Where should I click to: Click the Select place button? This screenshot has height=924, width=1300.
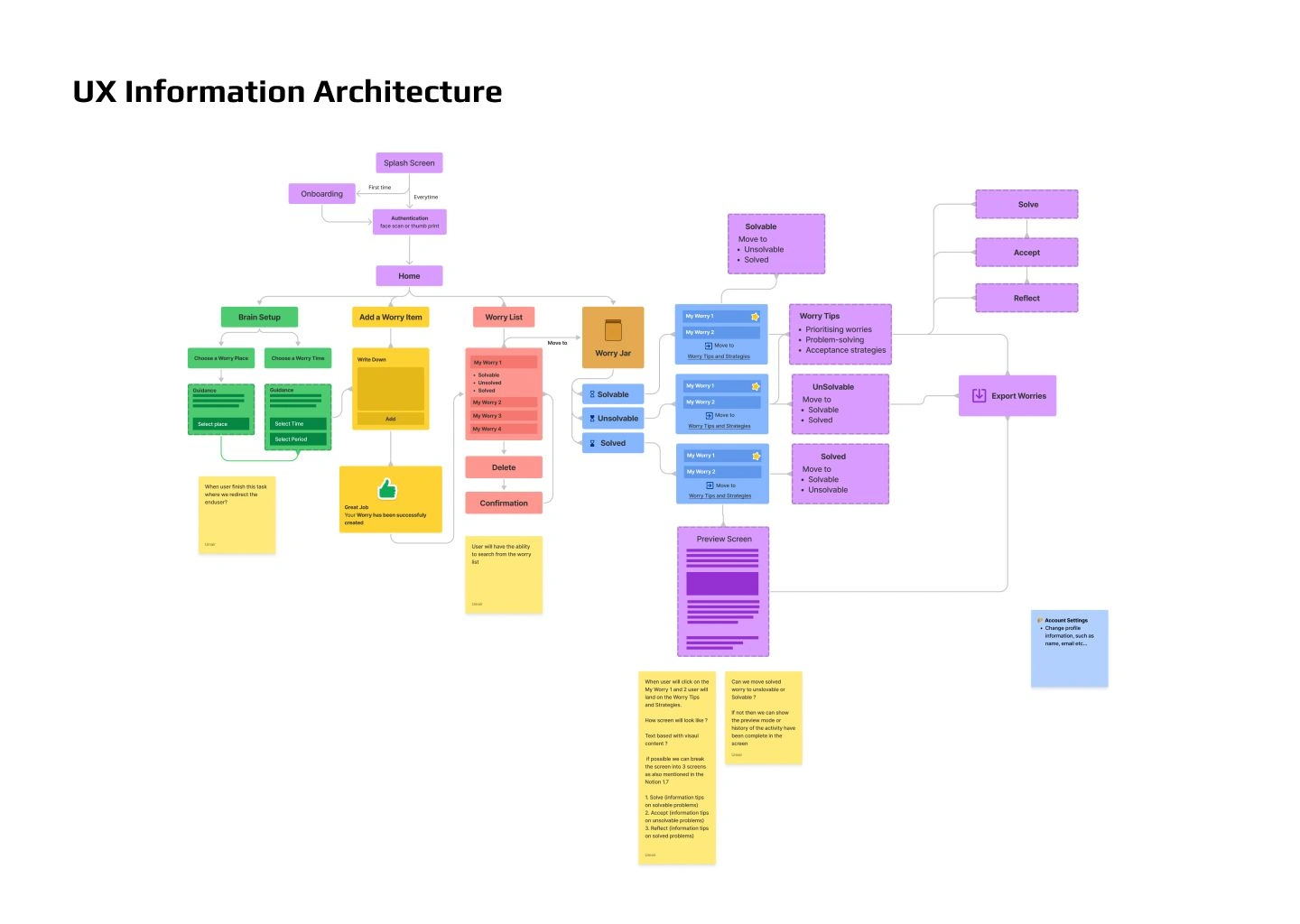[221, 424]
